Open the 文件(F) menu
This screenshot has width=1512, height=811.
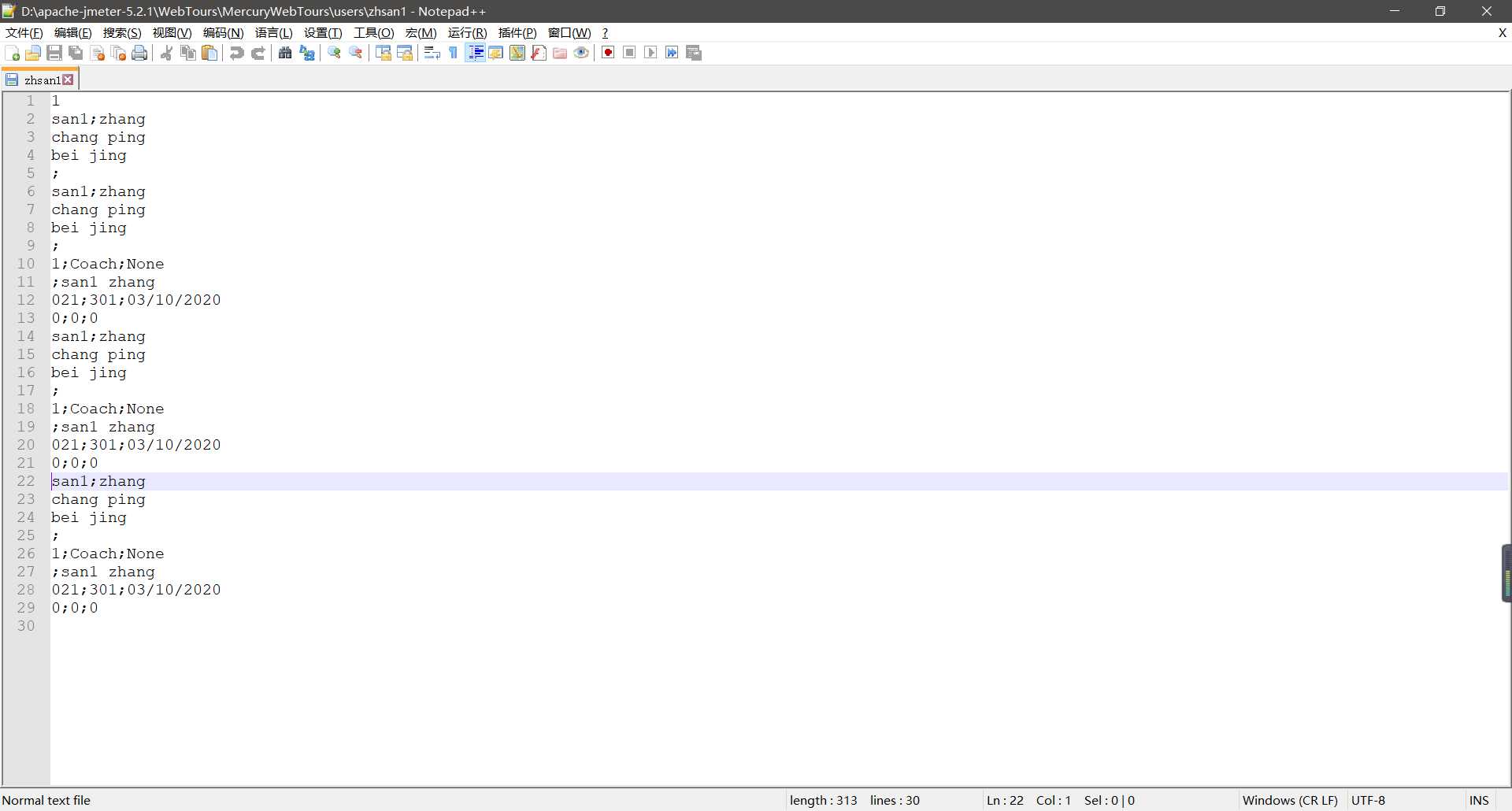pos(24,33)
